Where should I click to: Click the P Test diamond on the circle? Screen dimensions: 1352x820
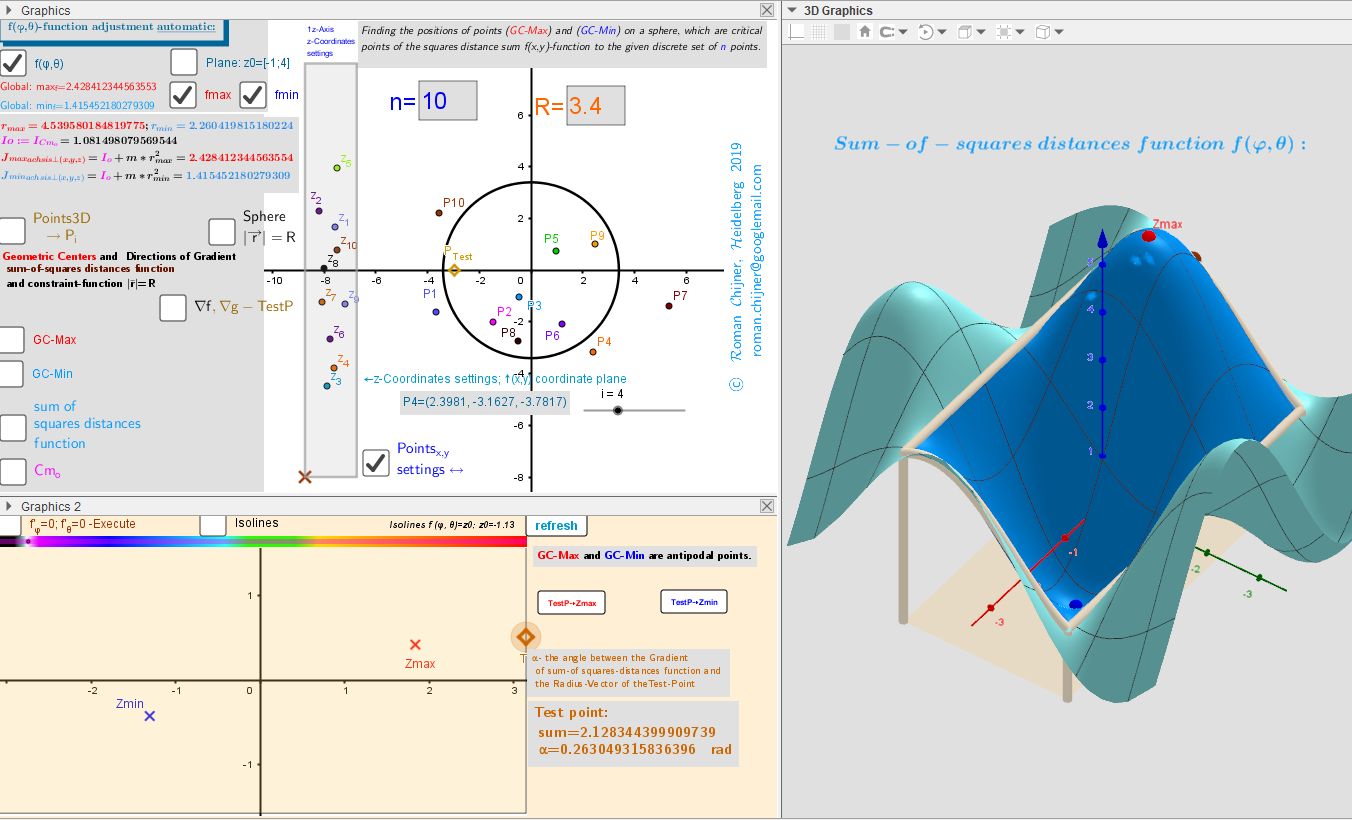(454, 270)
